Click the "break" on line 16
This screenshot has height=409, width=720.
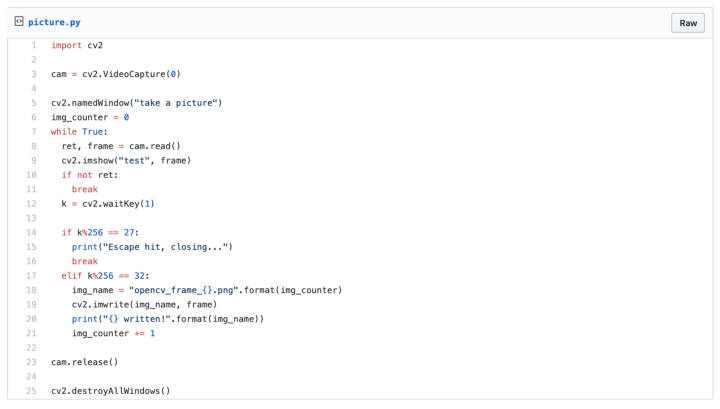[x=85, y=262]
